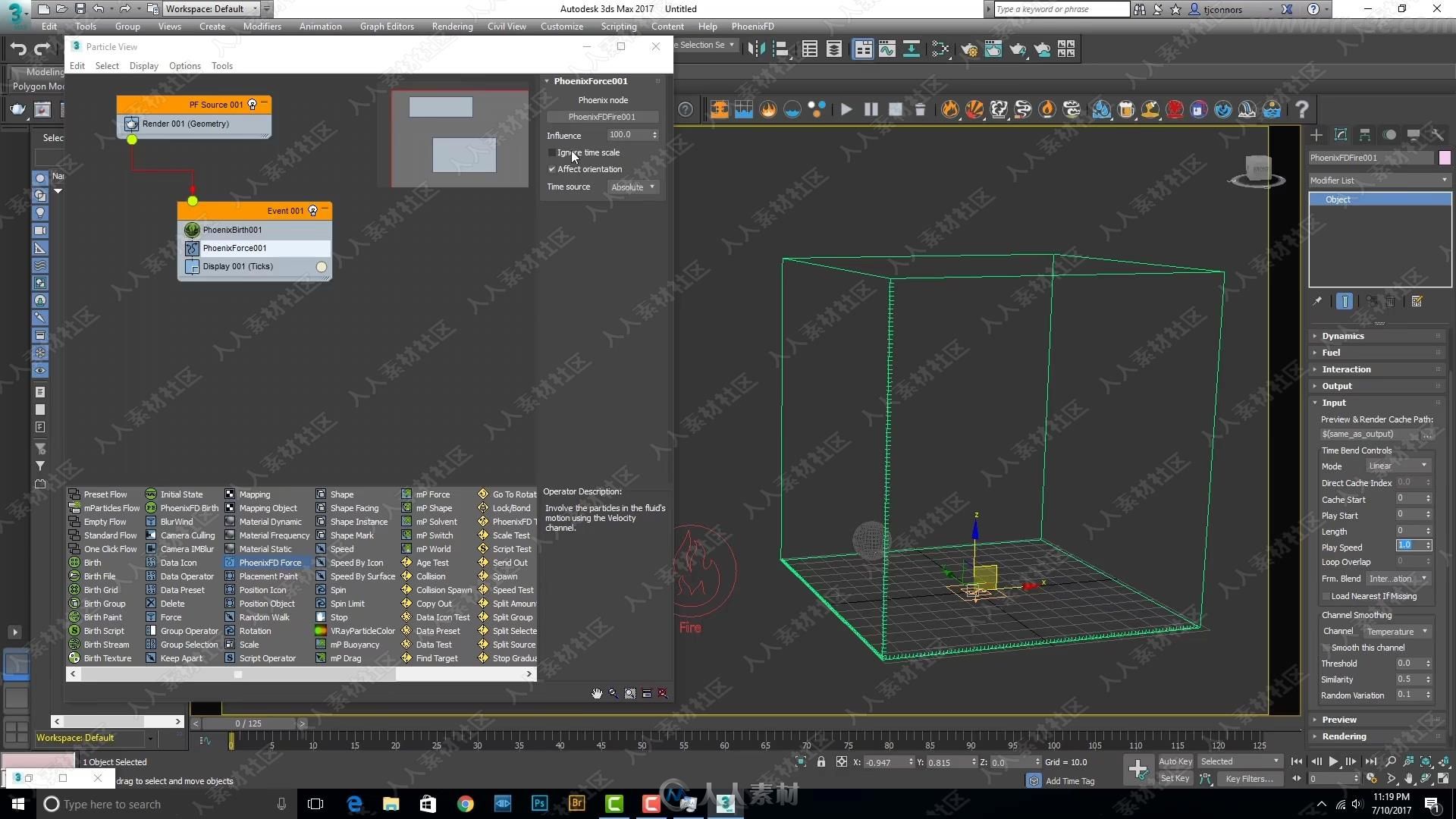The image size is (1456, 819).
Task: Click the time slider 0 / 125 handle
Action: click(x=248, y=723)
